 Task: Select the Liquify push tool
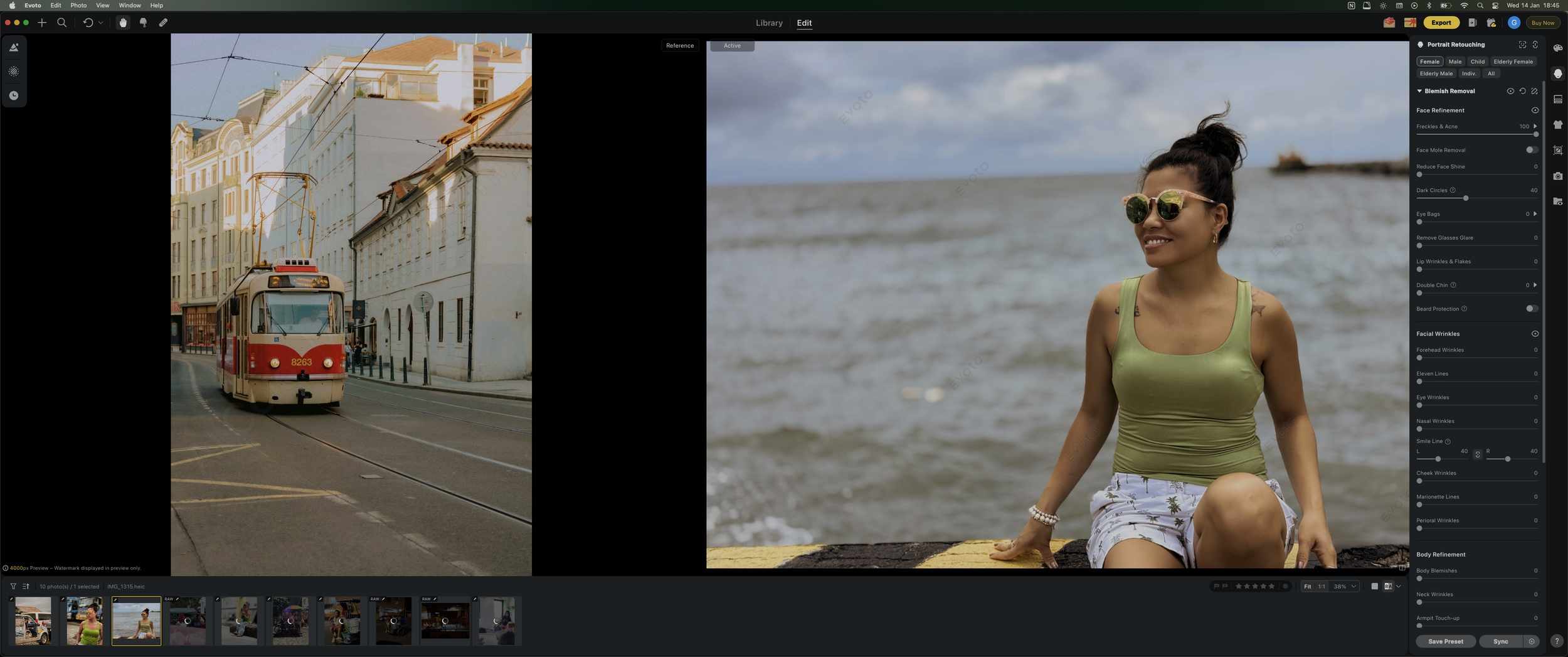point(143,23)
